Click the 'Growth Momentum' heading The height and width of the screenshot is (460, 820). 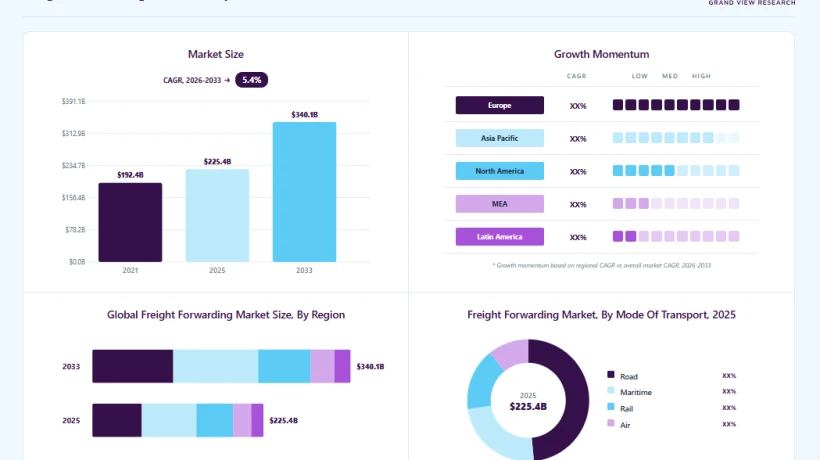[601, 54]
